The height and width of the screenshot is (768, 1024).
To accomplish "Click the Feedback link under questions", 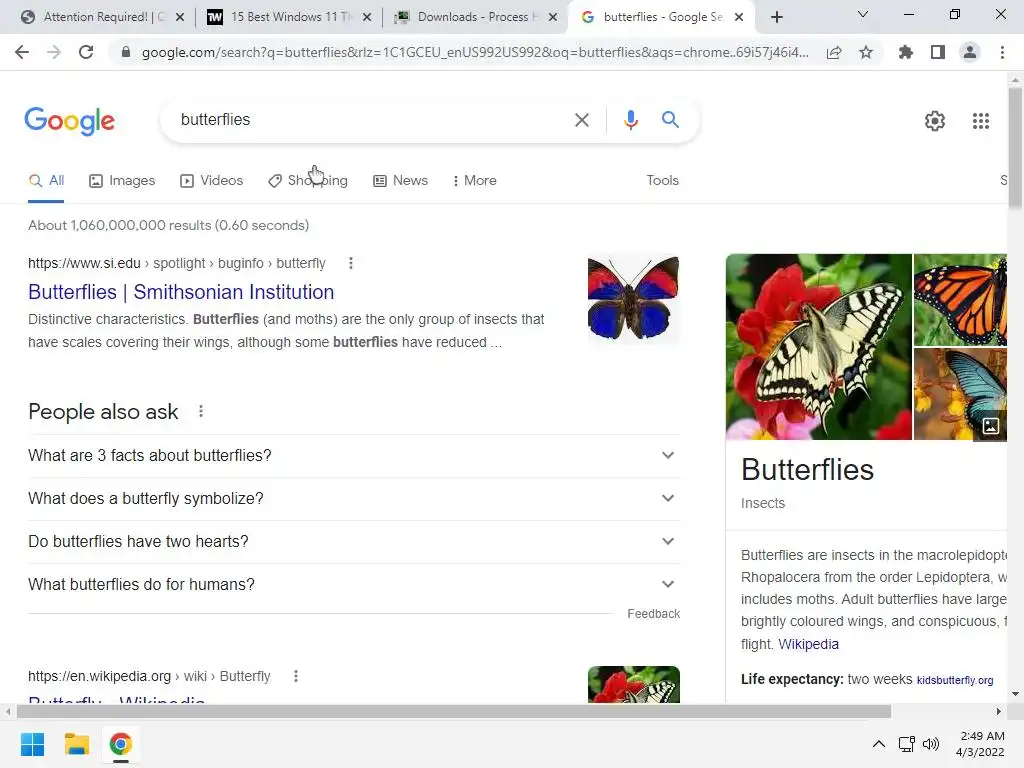I will (653, 614).
